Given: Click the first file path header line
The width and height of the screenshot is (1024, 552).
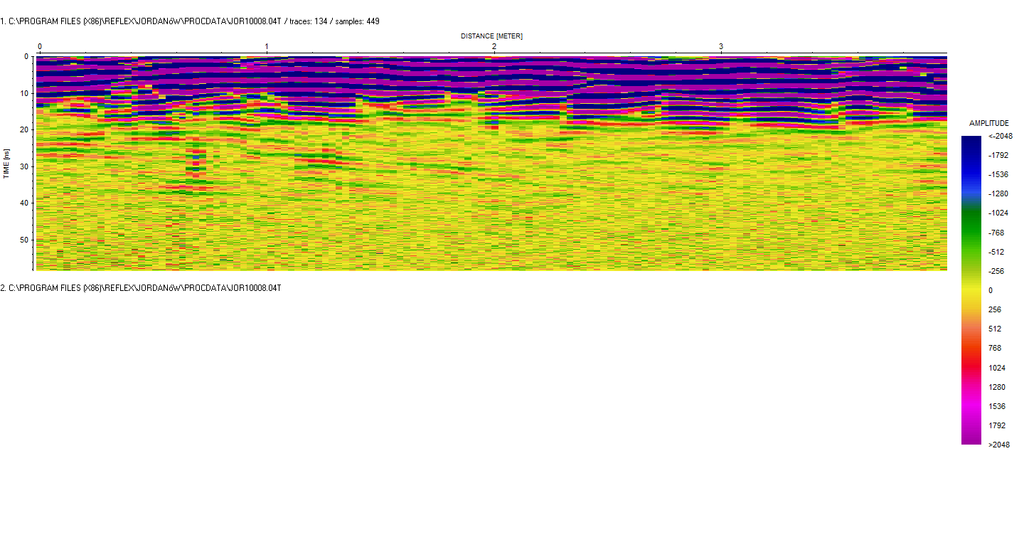Looking at the screenshot, I should [190, 20].
